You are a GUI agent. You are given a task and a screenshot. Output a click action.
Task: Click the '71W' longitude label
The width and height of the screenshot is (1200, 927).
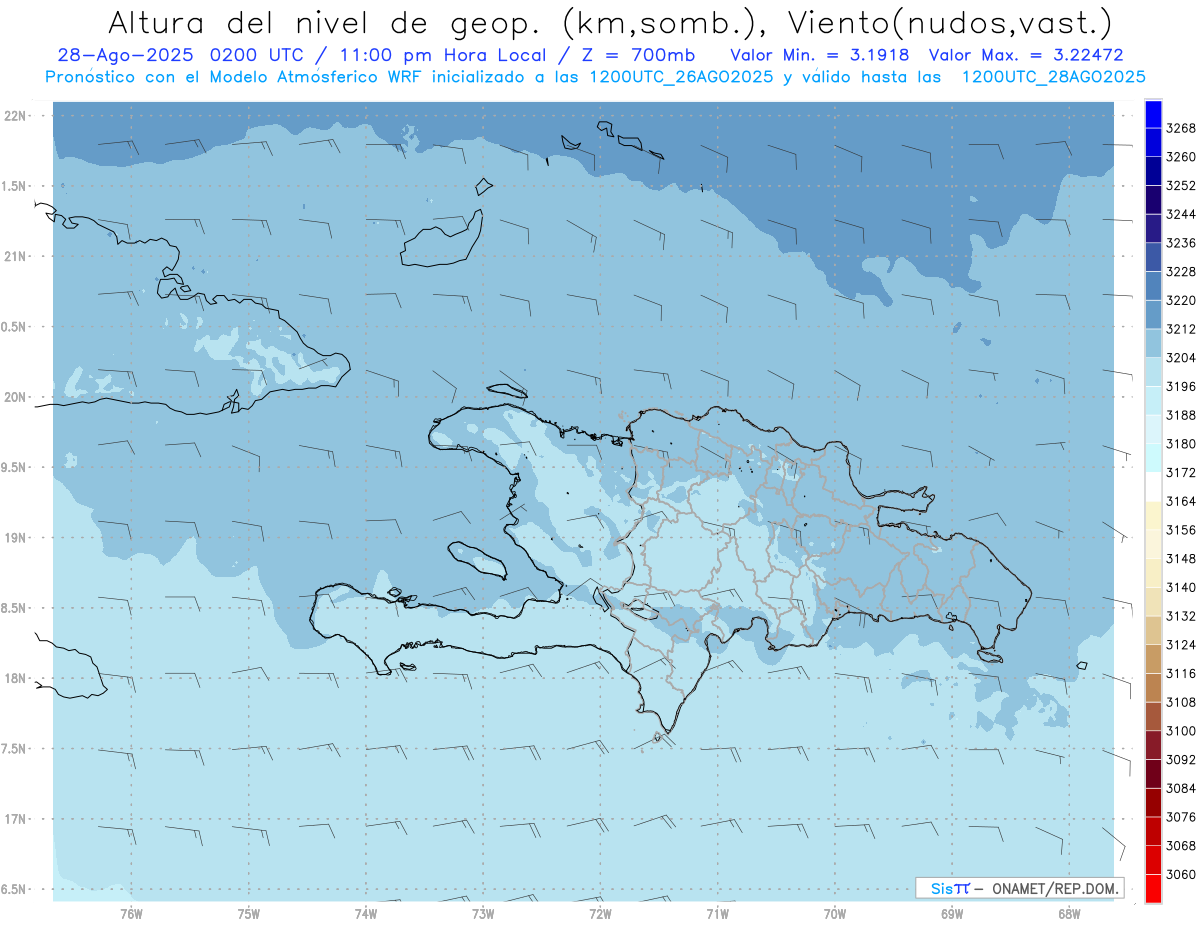717,913
